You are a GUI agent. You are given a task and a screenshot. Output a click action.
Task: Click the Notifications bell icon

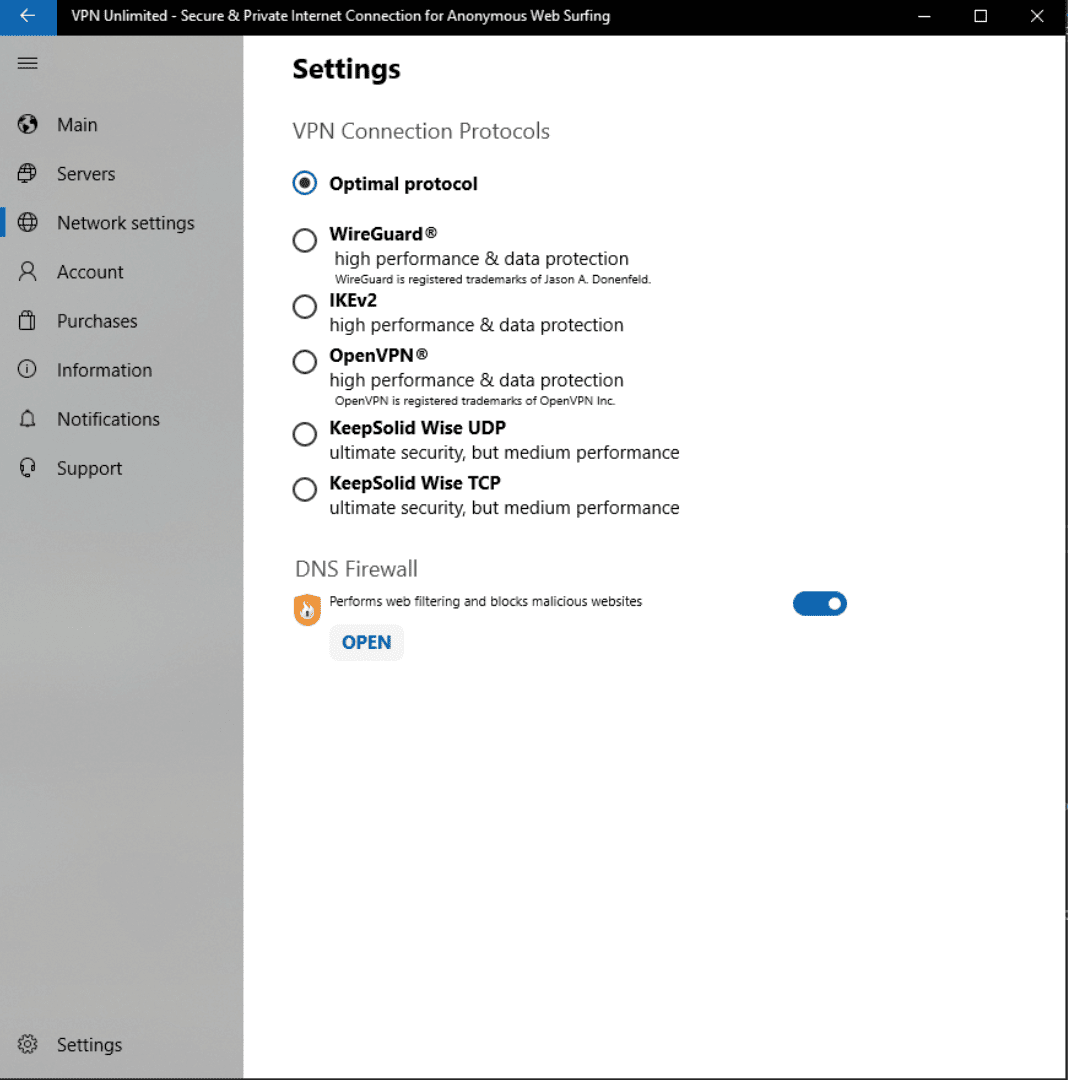(x=28, y=419)
